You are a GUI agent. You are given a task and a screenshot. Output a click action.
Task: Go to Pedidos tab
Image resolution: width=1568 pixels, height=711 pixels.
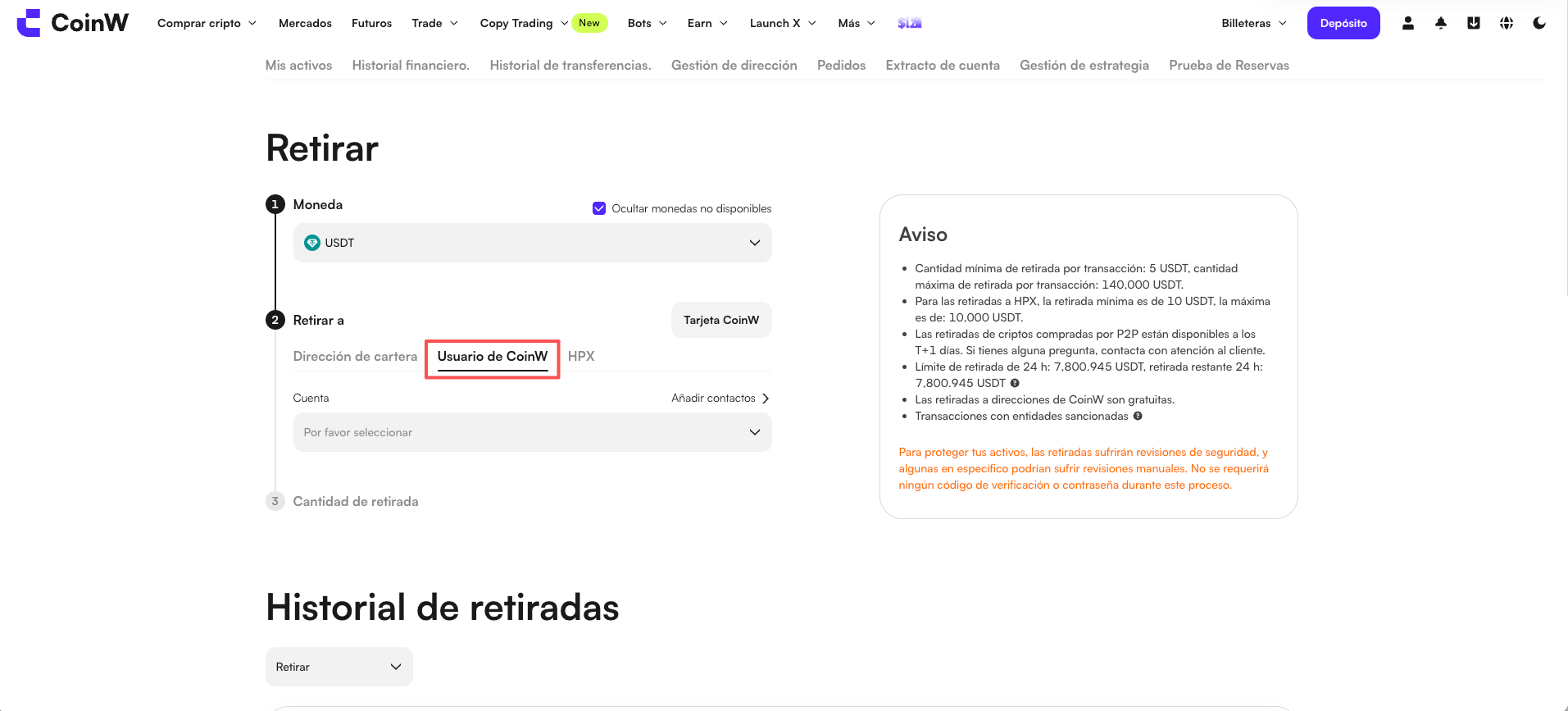(842, 66)
